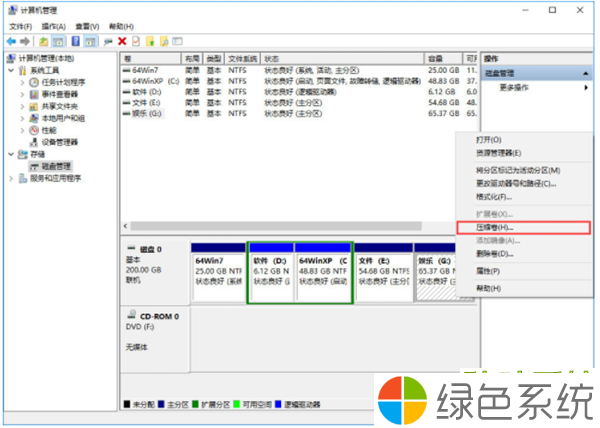Choose 删除卷(D)... in context menu
The height and width of the screenshot is (428, 600).
coord(523,254)
